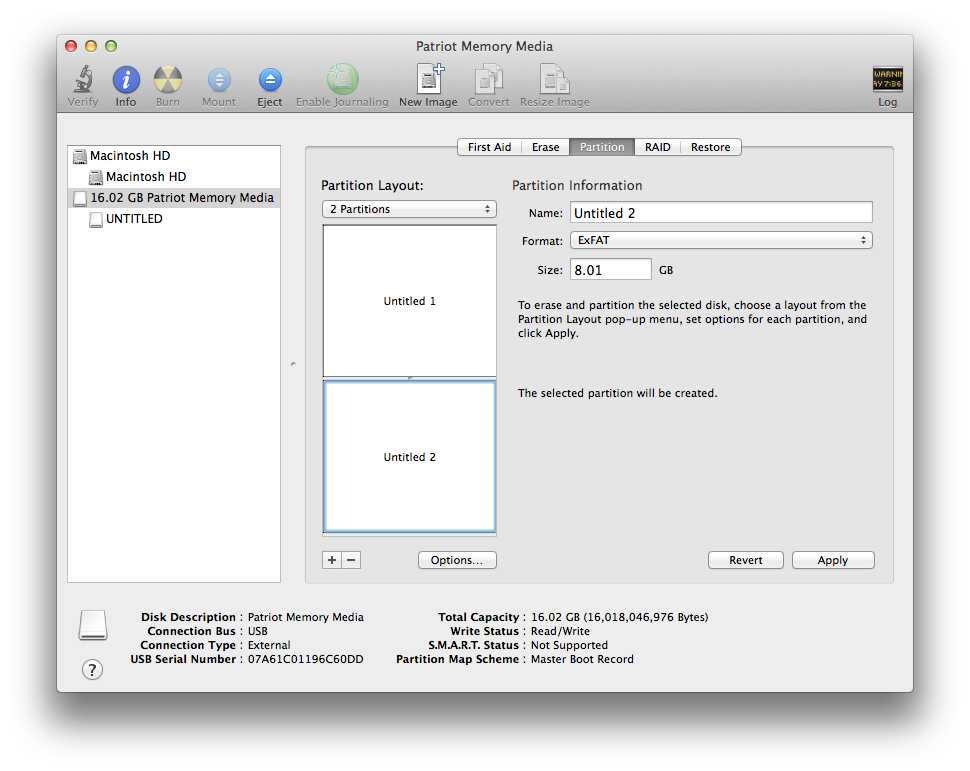Remove partition with minus button
Viewport: 970px width, 771px height.
351,560
